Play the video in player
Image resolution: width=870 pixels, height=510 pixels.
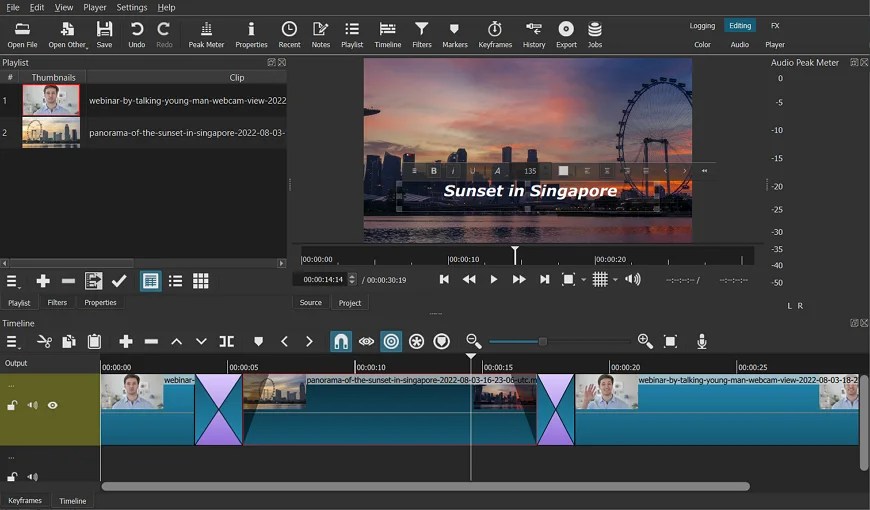tap(494, 279)
